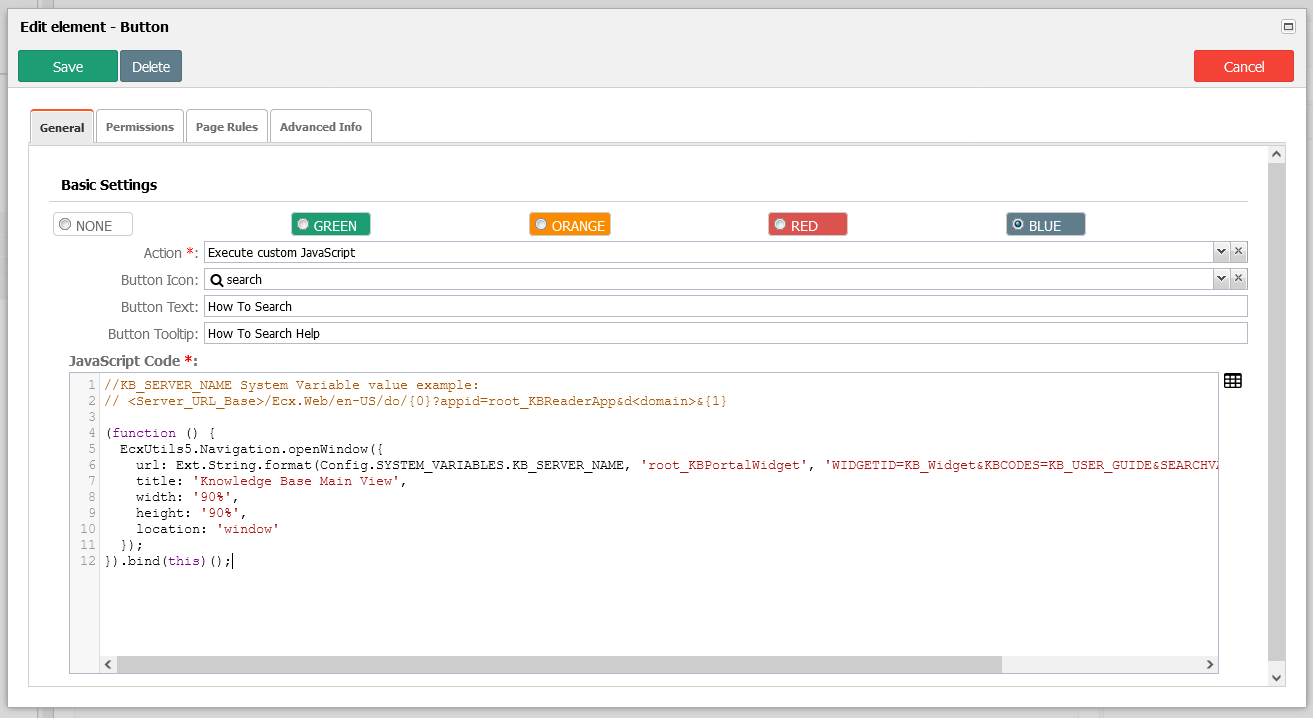Viewport: 1313px width, 718px height.
Task: Click the panel vertical scroll down arrow
Action: click(x=1276, y=677)
